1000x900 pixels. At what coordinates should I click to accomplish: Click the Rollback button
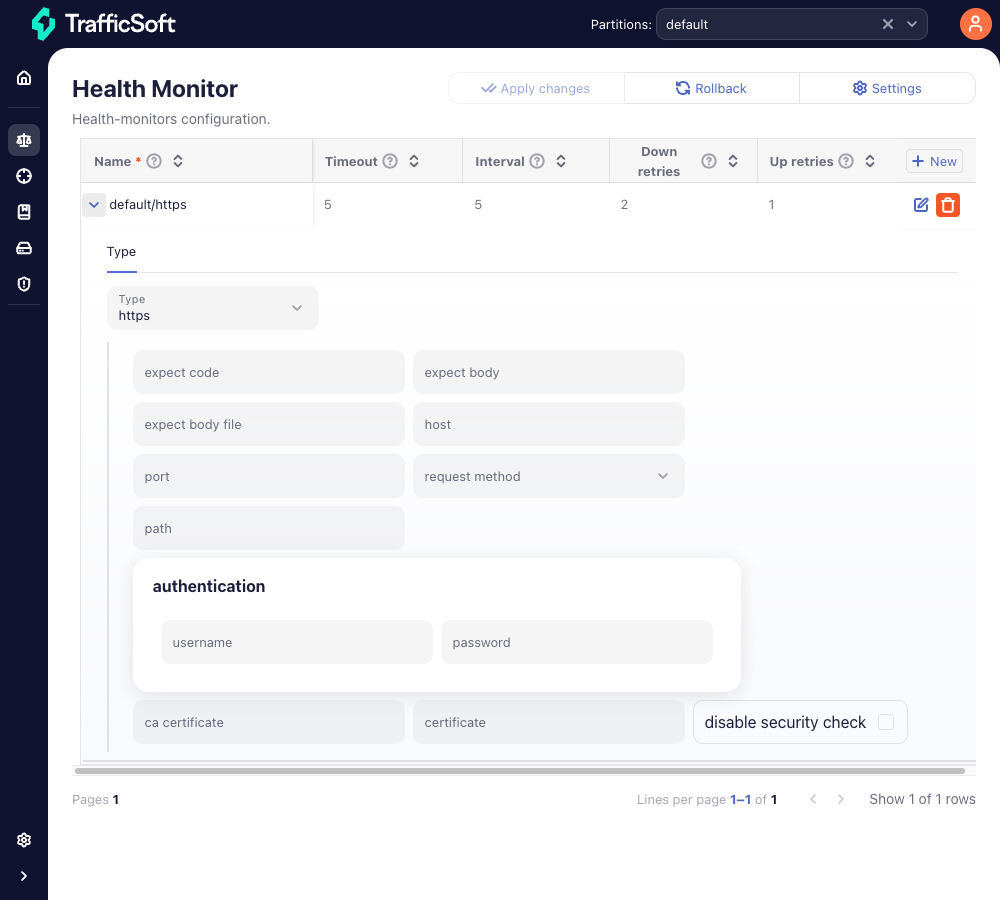tap(711, 88)
